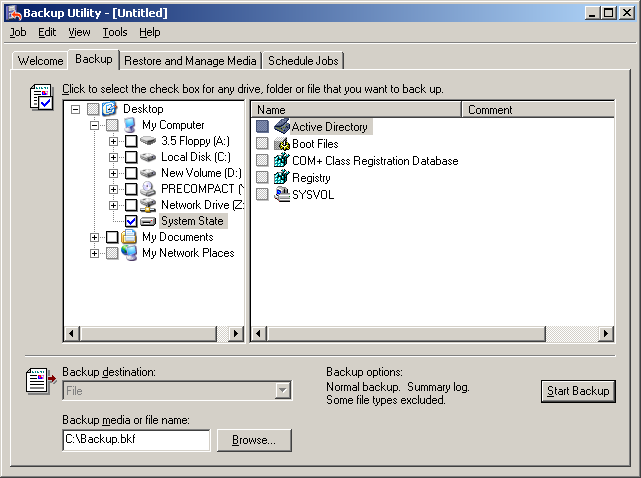The width and height of the screenshot is (641, 478).
Task: Open the Help menu
Action: [150, 32]
